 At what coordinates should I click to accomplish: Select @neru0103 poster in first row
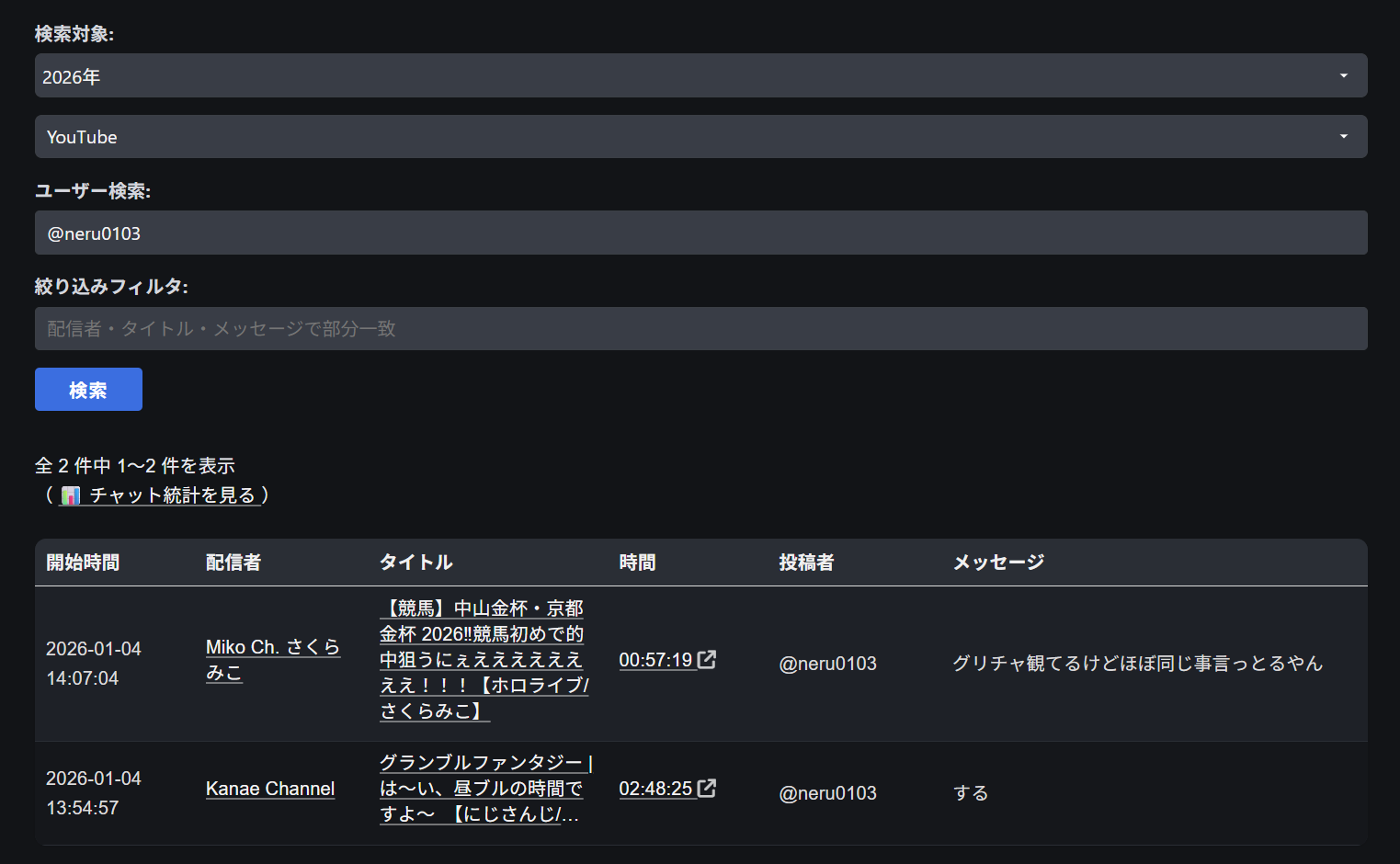(x=827, y=664)
